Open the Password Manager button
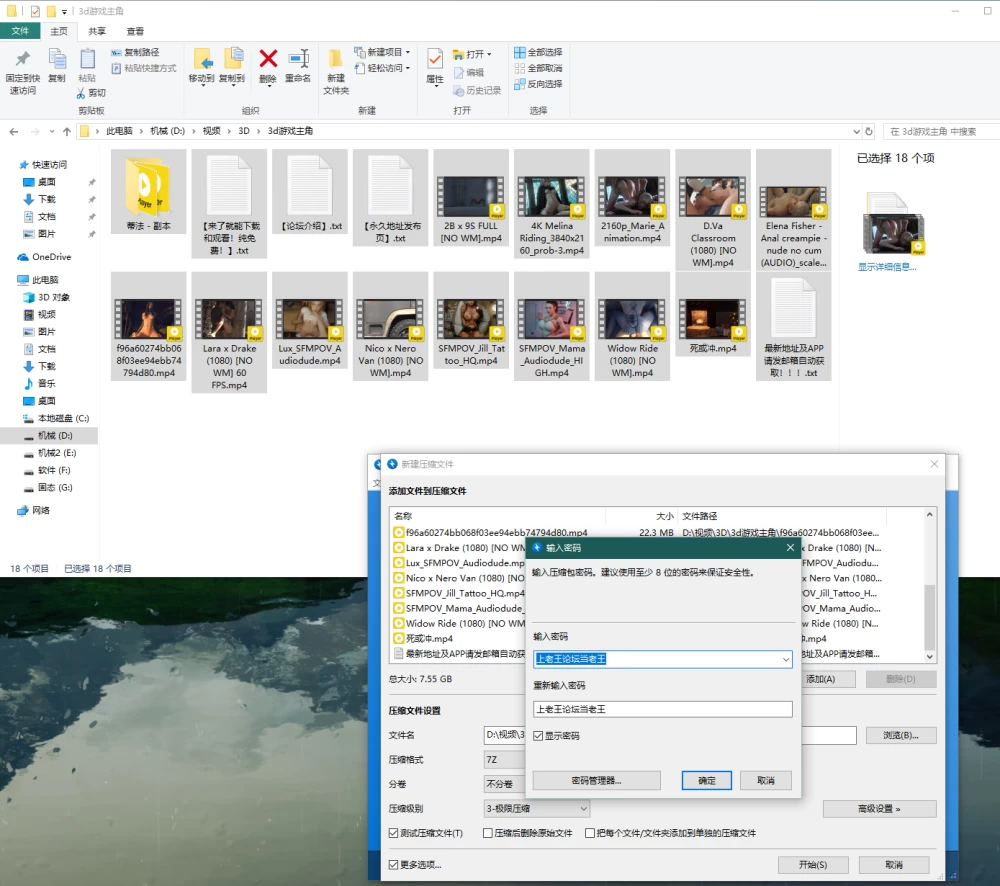The height and width of the screenshot is (886, 1000). 596,781
